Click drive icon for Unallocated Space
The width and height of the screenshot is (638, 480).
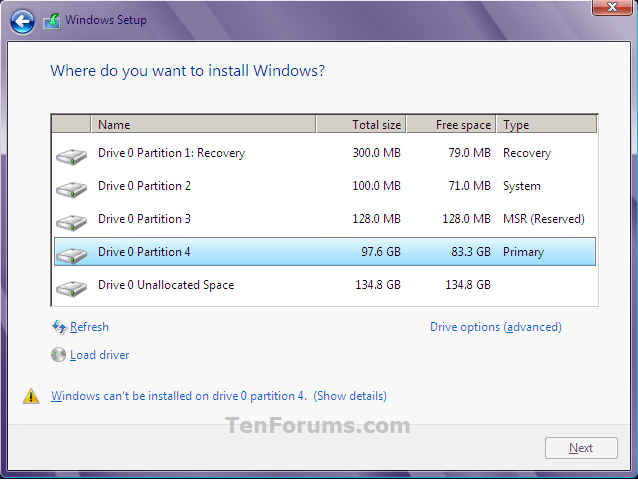(x=71, y=288)
